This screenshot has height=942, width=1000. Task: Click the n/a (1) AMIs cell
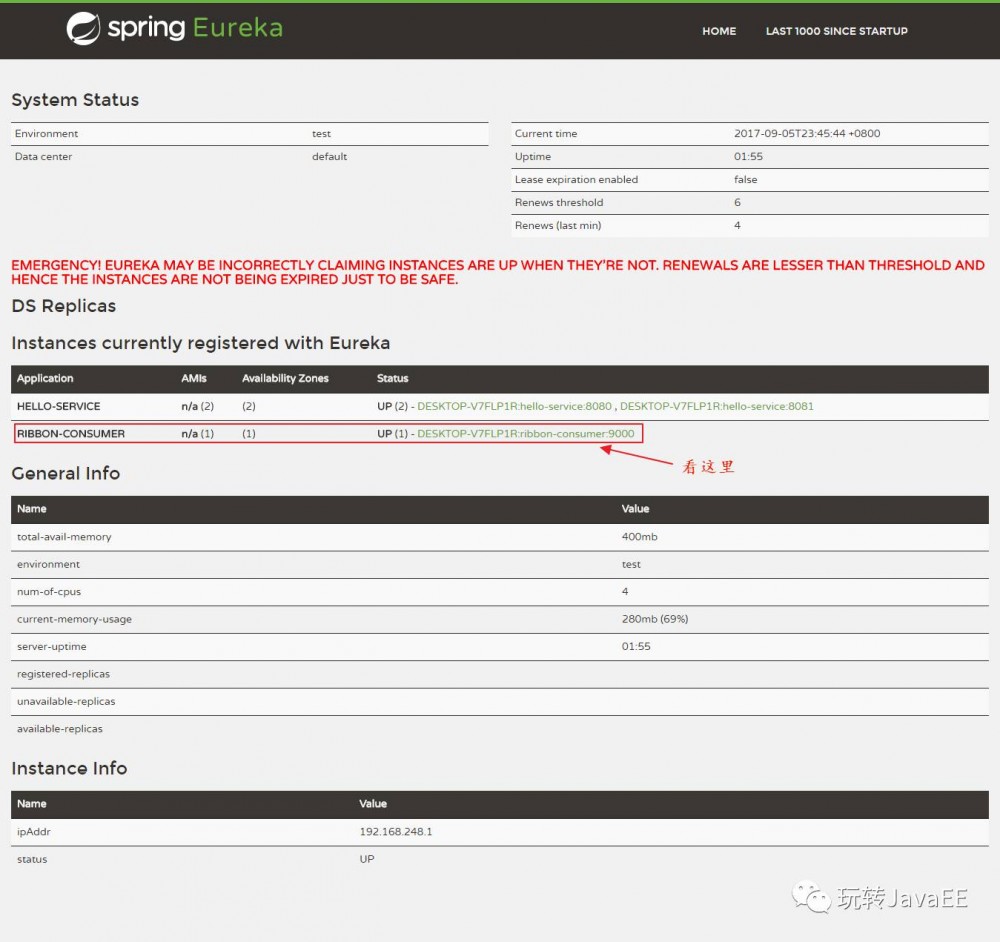point(198,434)
